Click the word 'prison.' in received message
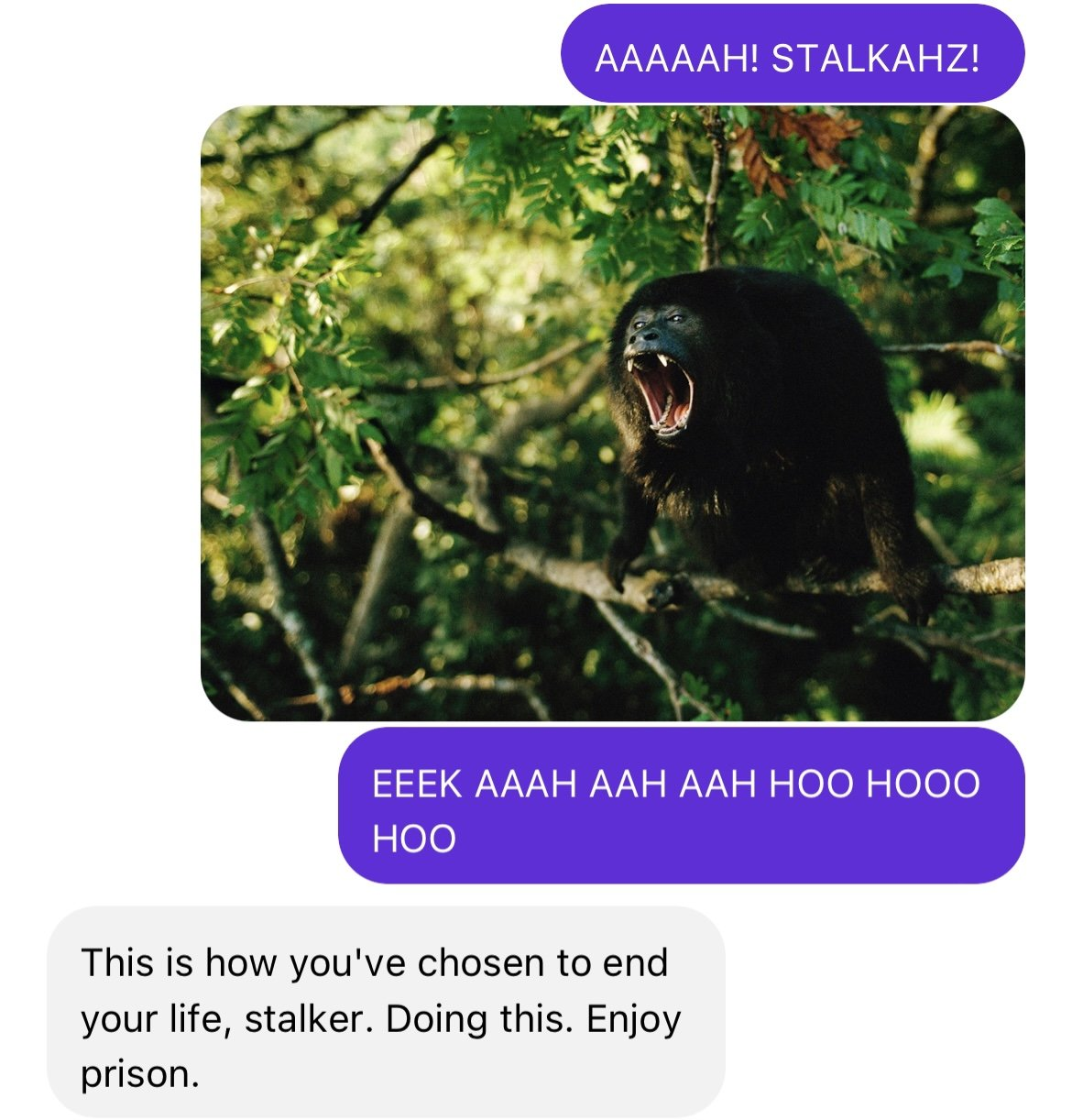Screen dimensions: 1072x1120 pyautogui.click(x=140, y=1073)
